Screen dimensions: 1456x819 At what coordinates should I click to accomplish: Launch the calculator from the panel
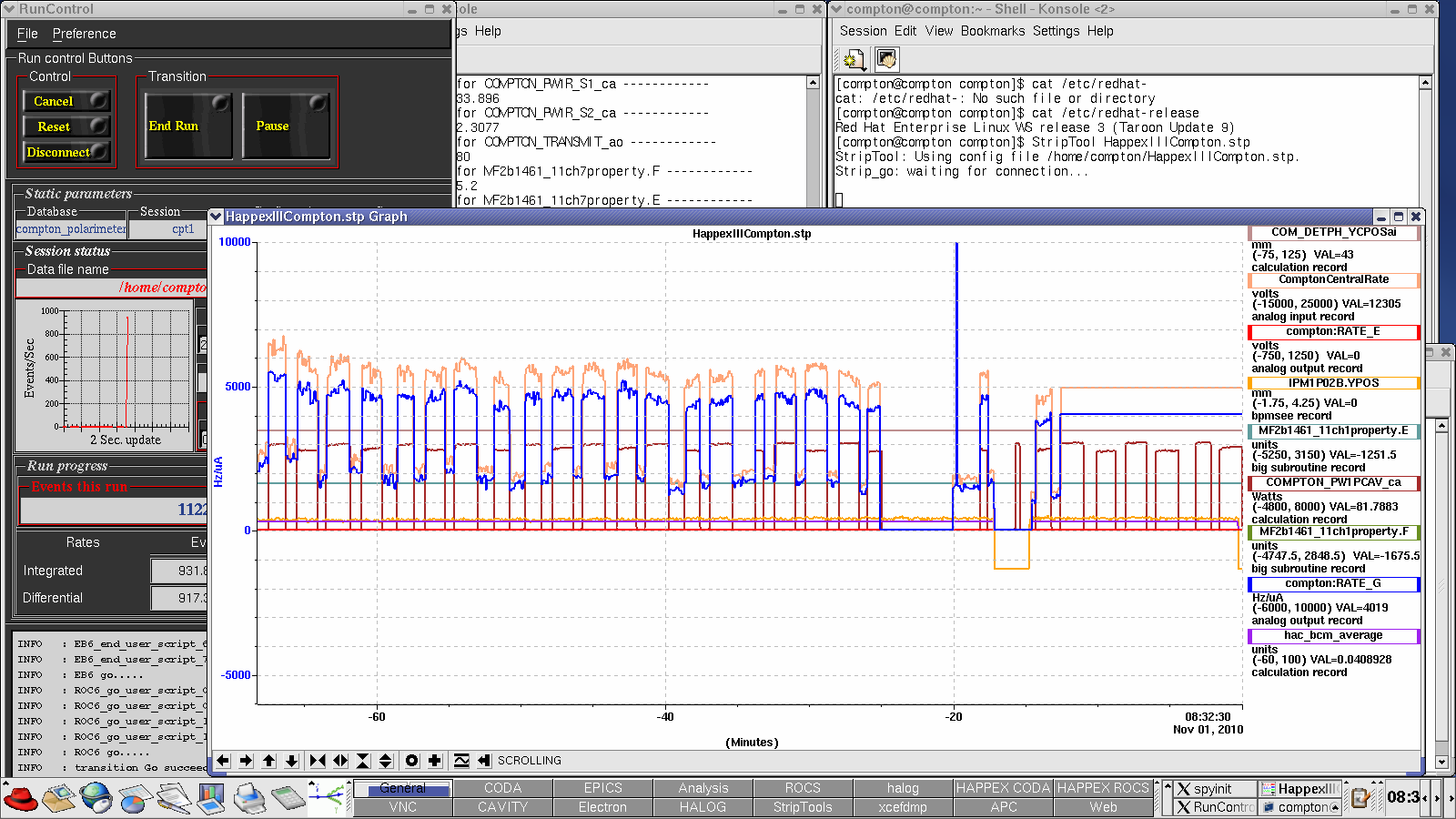point(288,798)
